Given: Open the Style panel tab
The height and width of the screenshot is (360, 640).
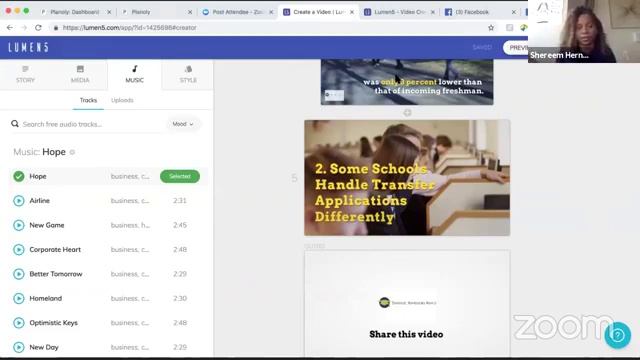Looking at the screenshot, I should tap(188, 74).
